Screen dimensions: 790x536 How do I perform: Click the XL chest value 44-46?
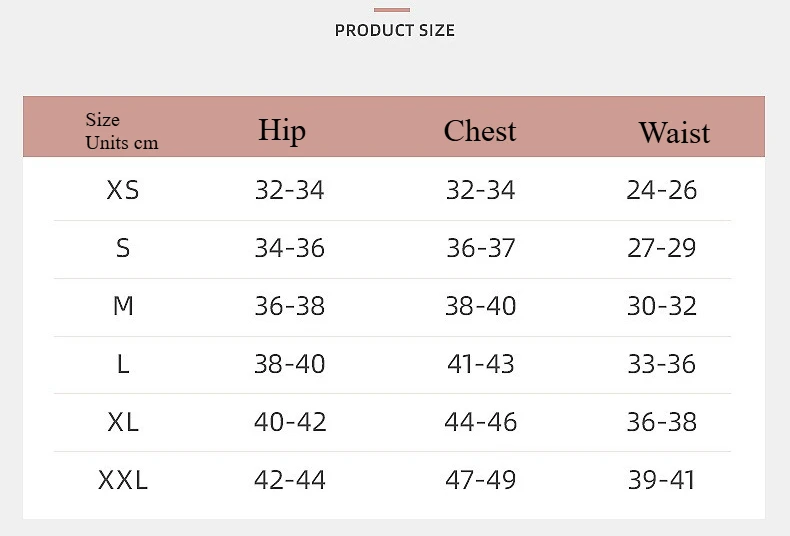481,422
